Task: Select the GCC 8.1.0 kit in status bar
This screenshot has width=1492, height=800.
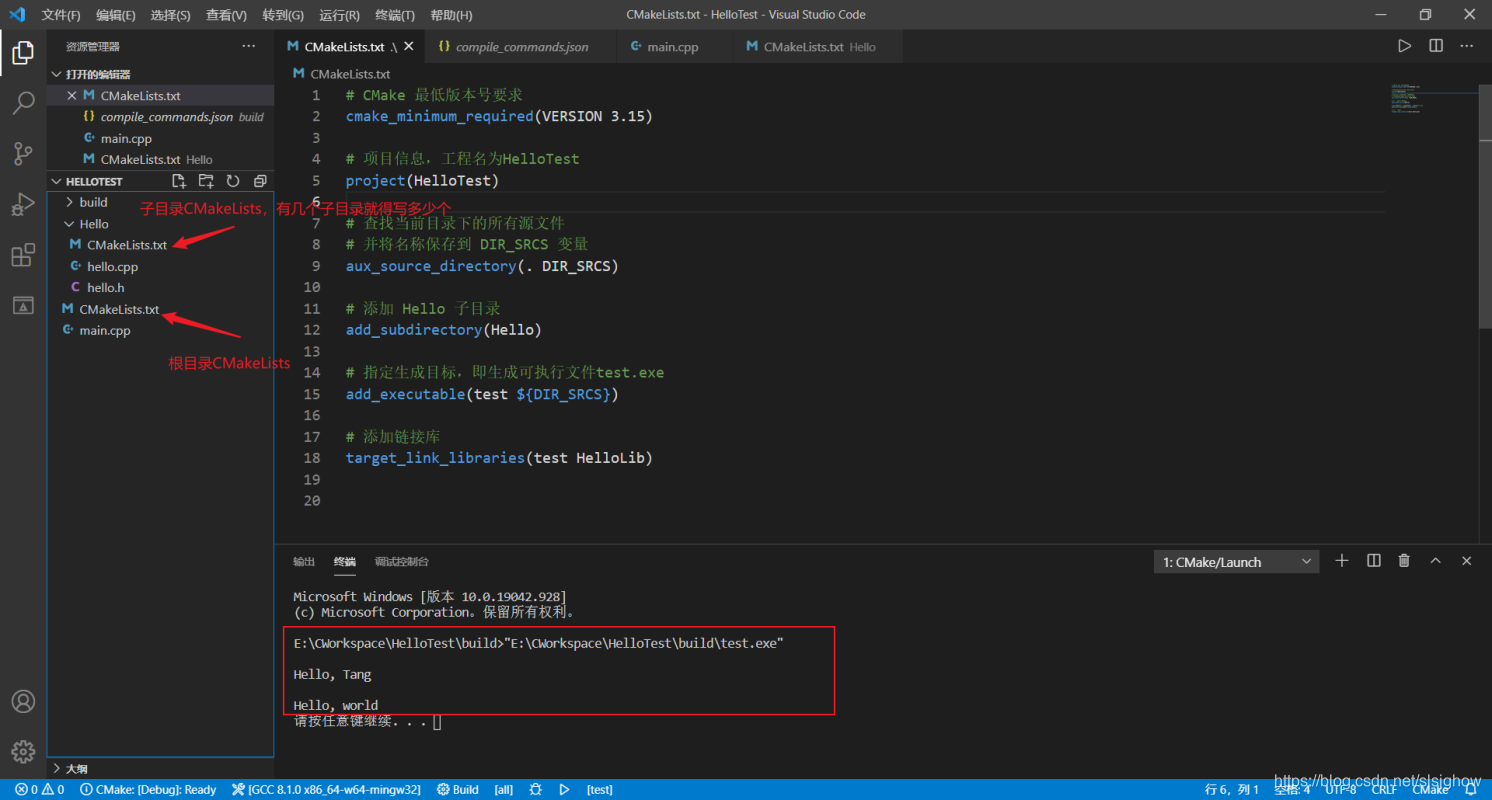Action: tap(326, 789)
